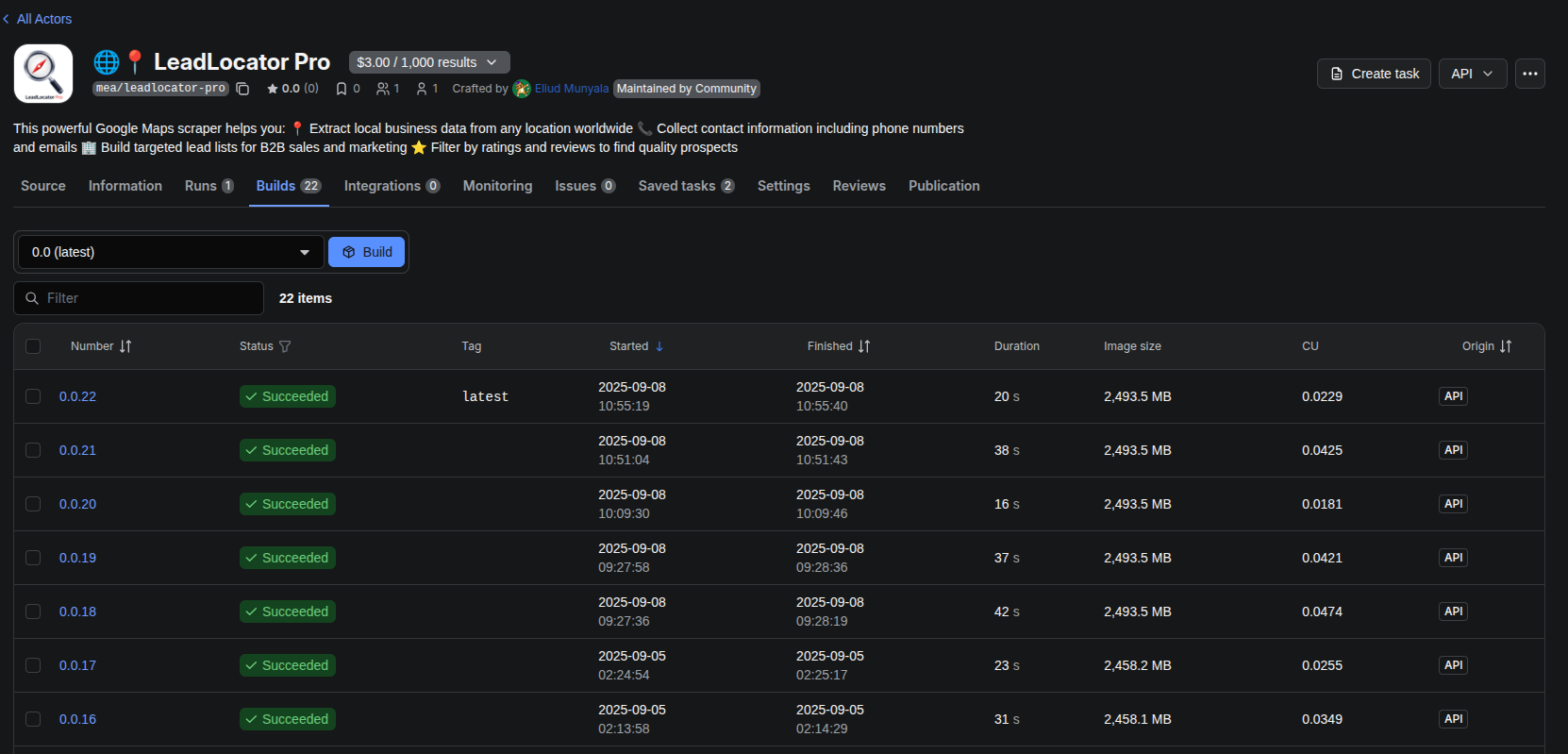The width and height of the screenshot is (1568, 754).
Task: Click Succeeded status badge of build 0.0.16
Action: point(288,719)
